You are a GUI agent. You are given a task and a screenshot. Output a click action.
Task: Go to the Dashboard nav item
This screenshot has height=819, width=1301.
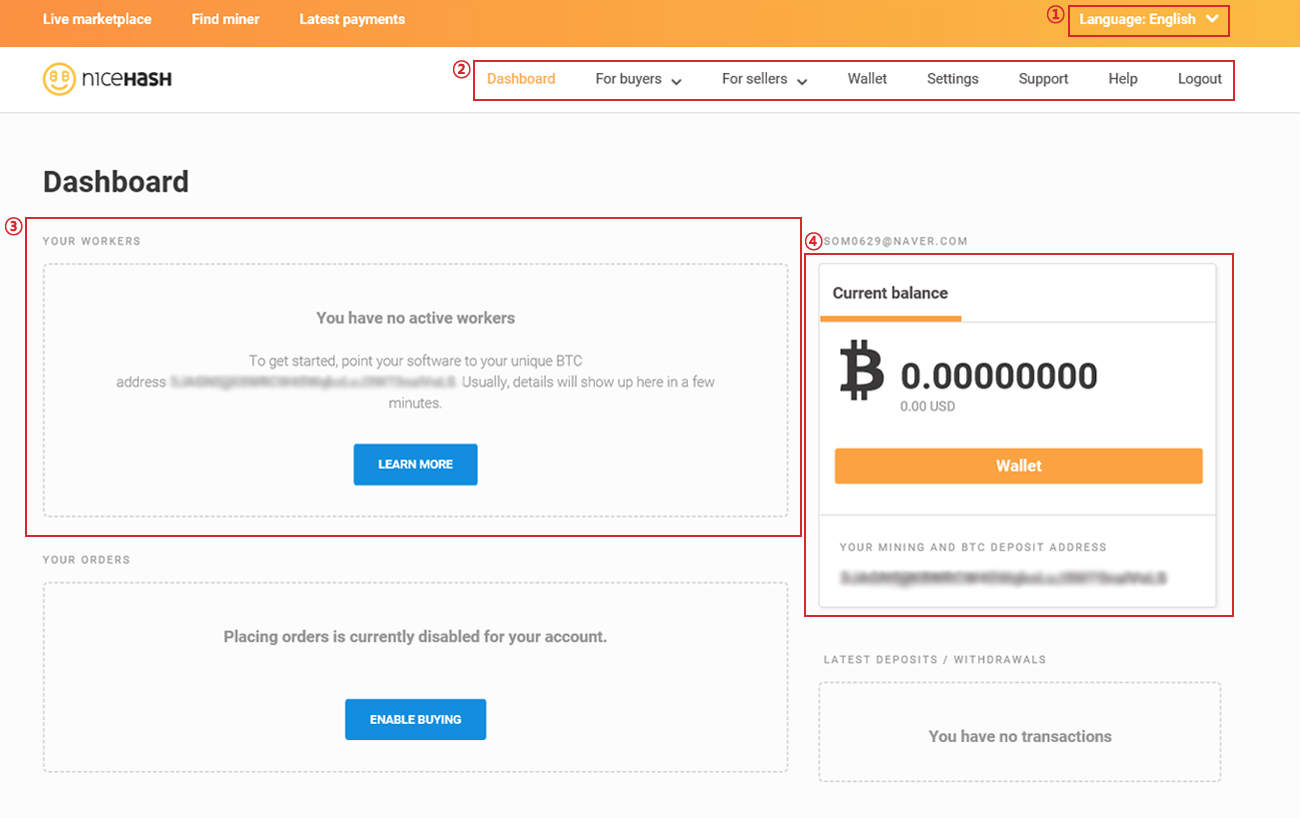[x=521, y=79]
